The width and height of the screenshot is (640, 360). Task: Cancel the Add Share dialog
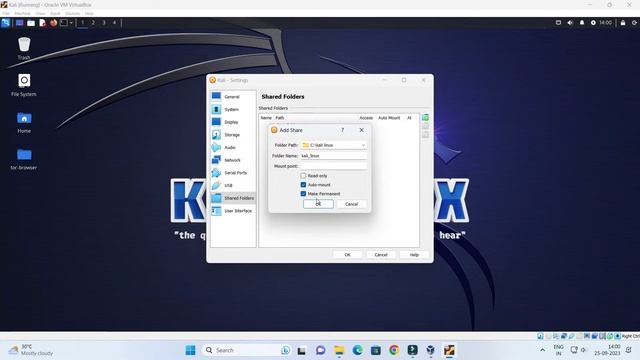point(351,204)
